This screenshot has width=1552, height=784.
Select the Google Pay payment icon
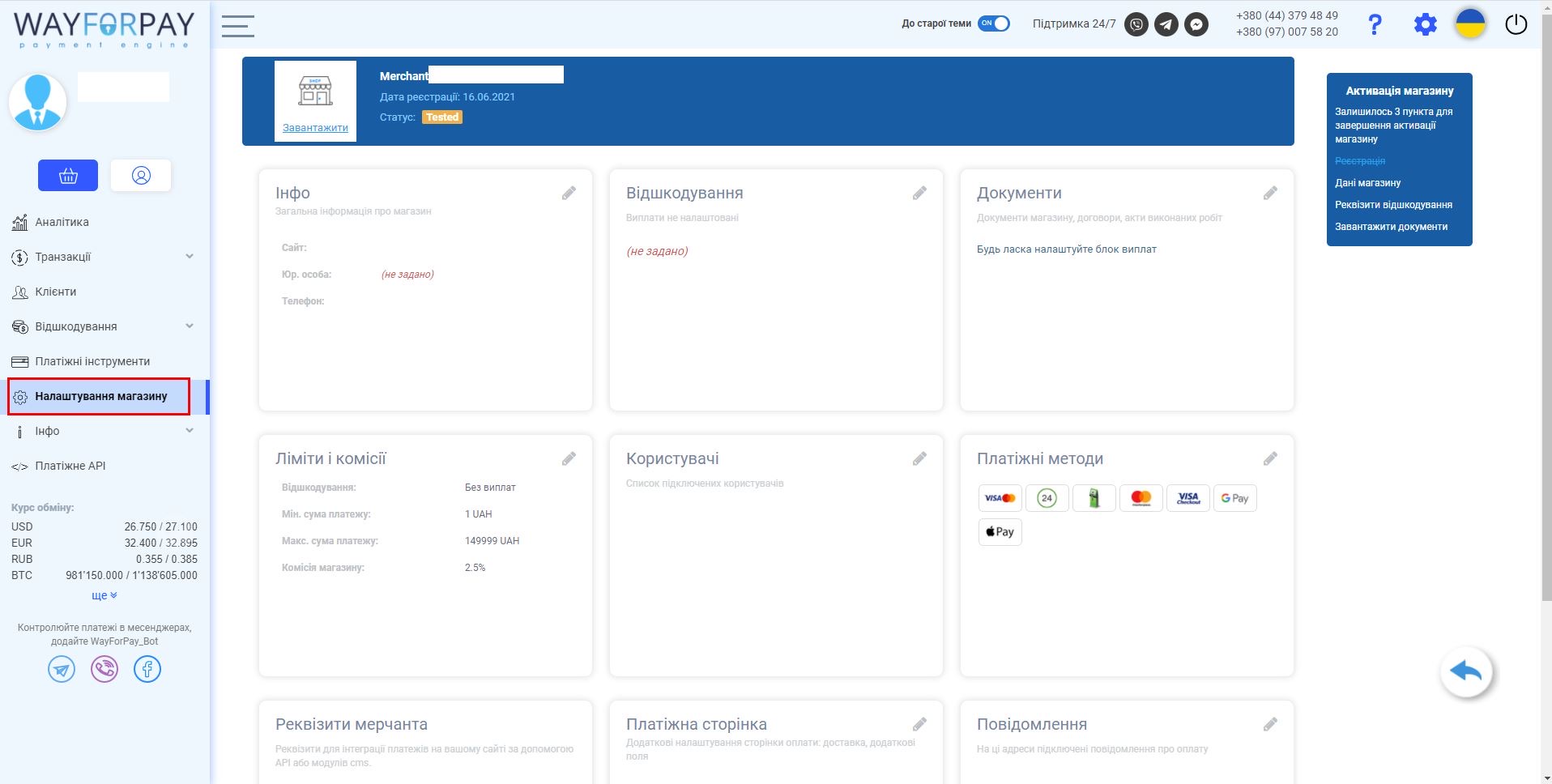click(x=1234, y=498)
